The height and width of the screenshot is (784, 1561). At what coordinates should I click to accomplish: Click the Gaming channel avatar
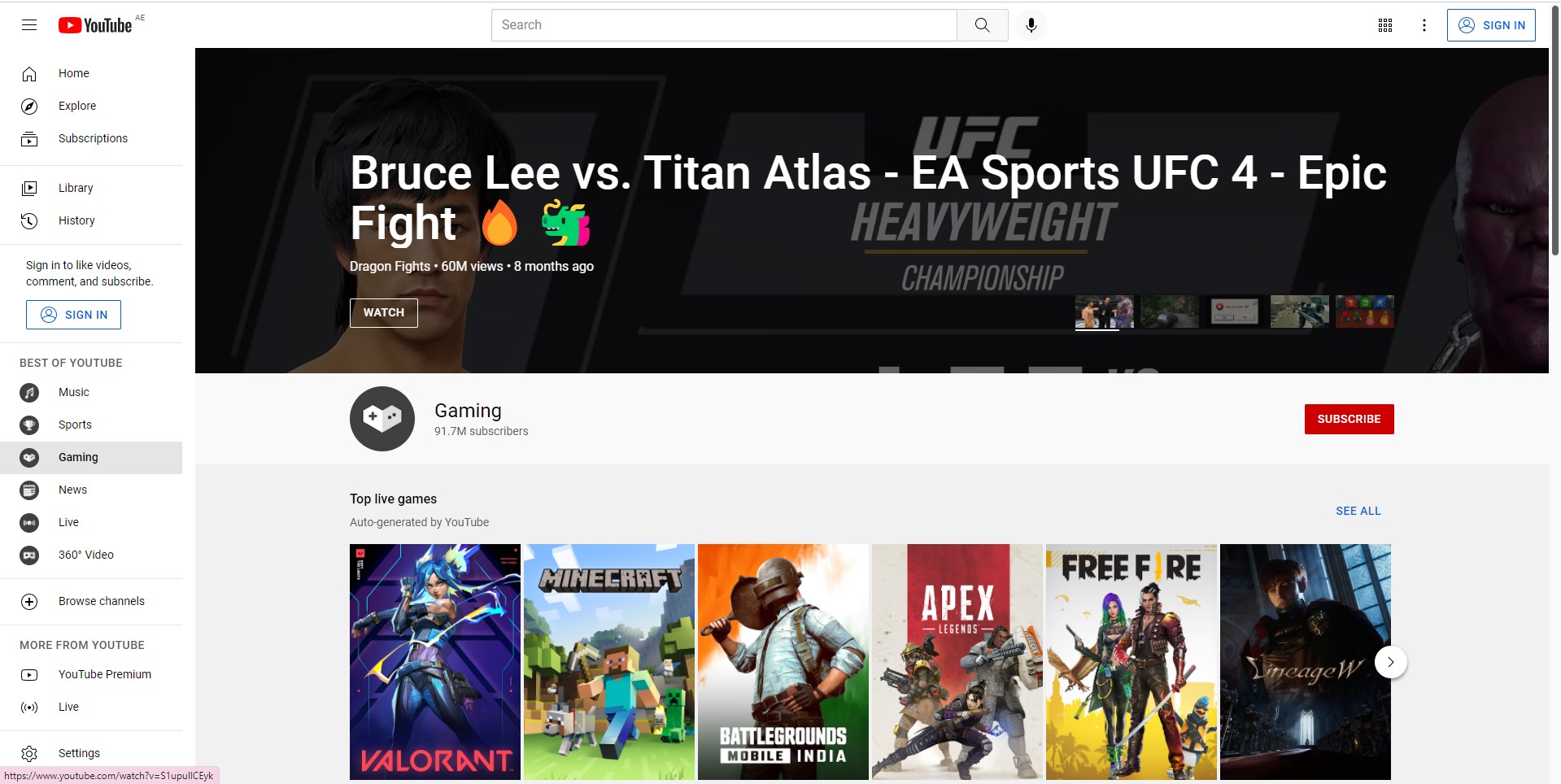[382, 419]
